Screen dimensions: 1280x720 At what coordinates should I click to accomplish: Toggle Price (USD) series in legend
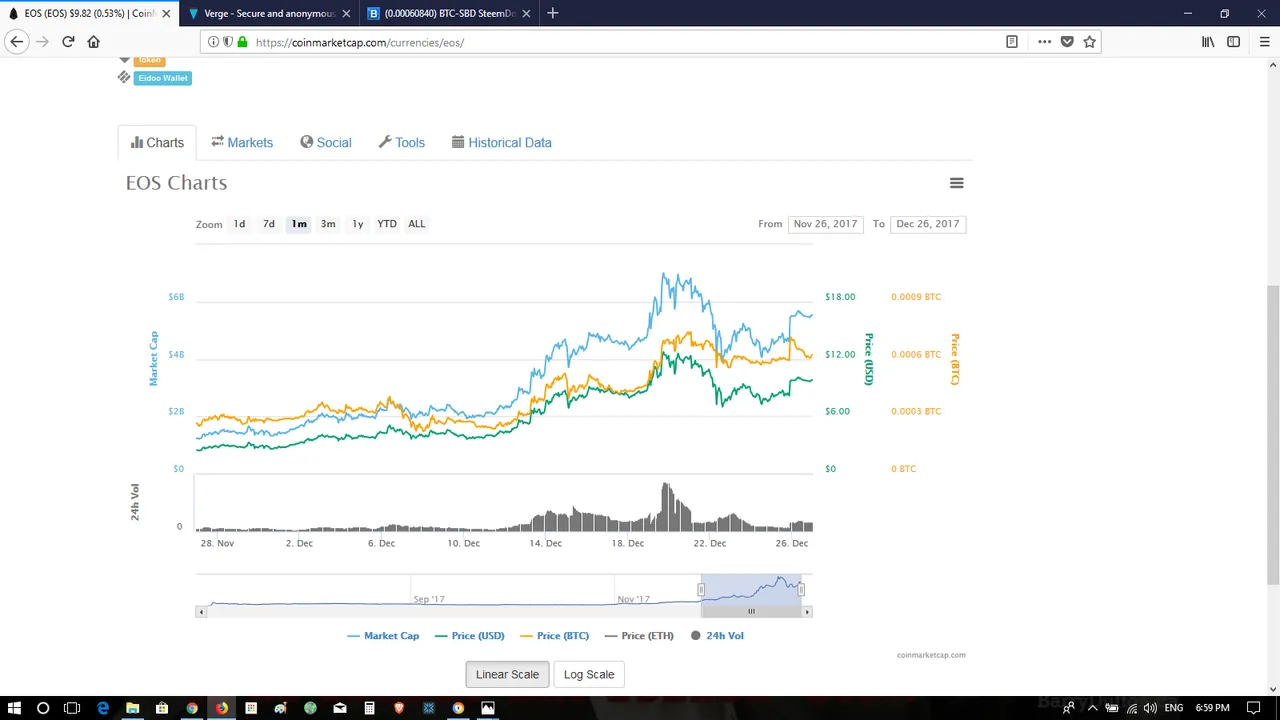pyautogui.click(x=470, y=636)
